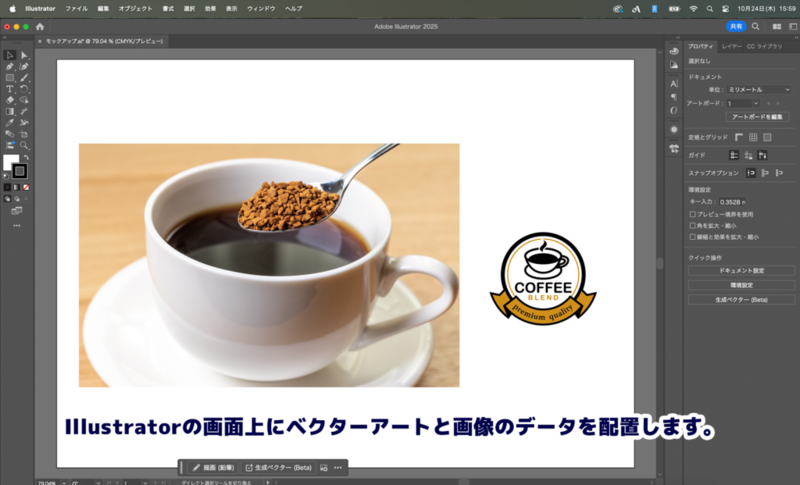Toggle transparency grid icon
Screen dimensions: 800x485
tap(767, 137)
